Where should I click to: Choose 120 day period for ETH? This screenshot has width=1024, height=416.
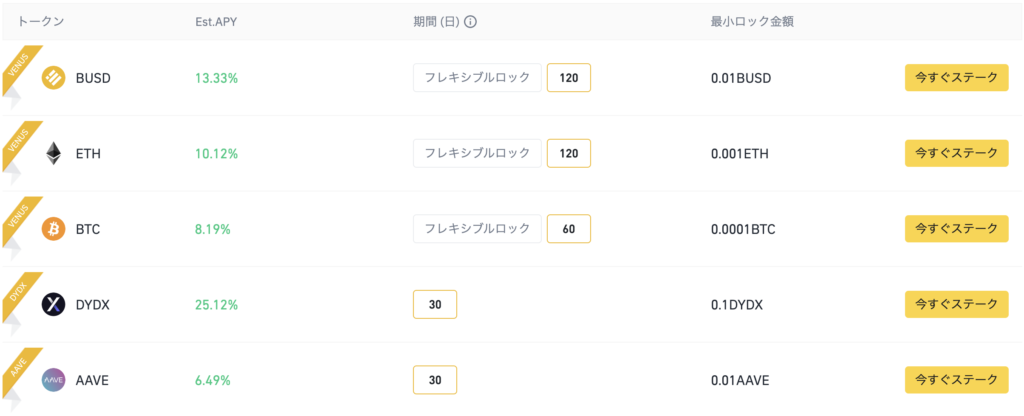click(x=569, y=153)
